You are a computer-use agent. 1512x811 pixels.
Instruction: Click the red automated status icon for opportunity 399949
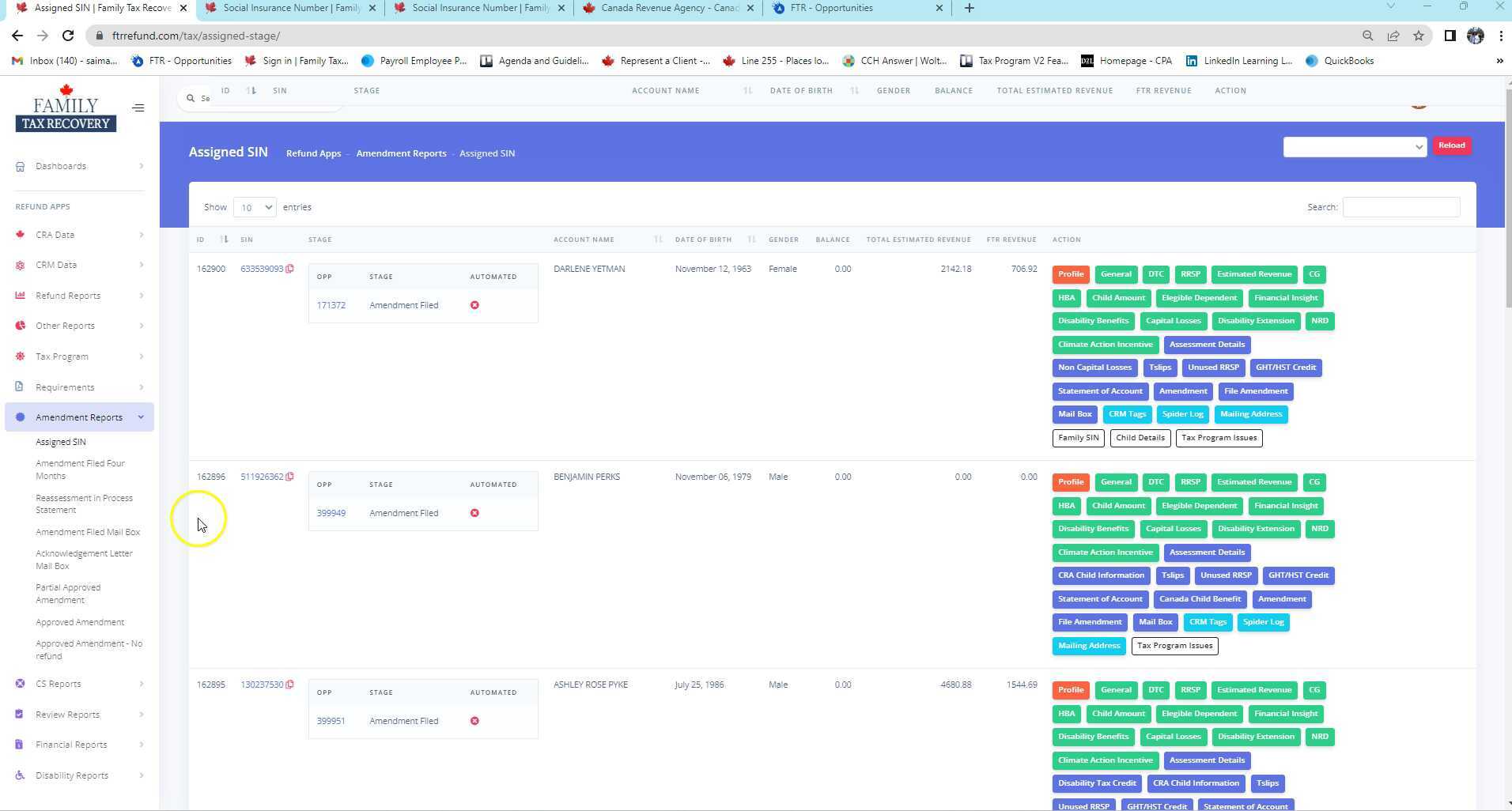(474, 513)
